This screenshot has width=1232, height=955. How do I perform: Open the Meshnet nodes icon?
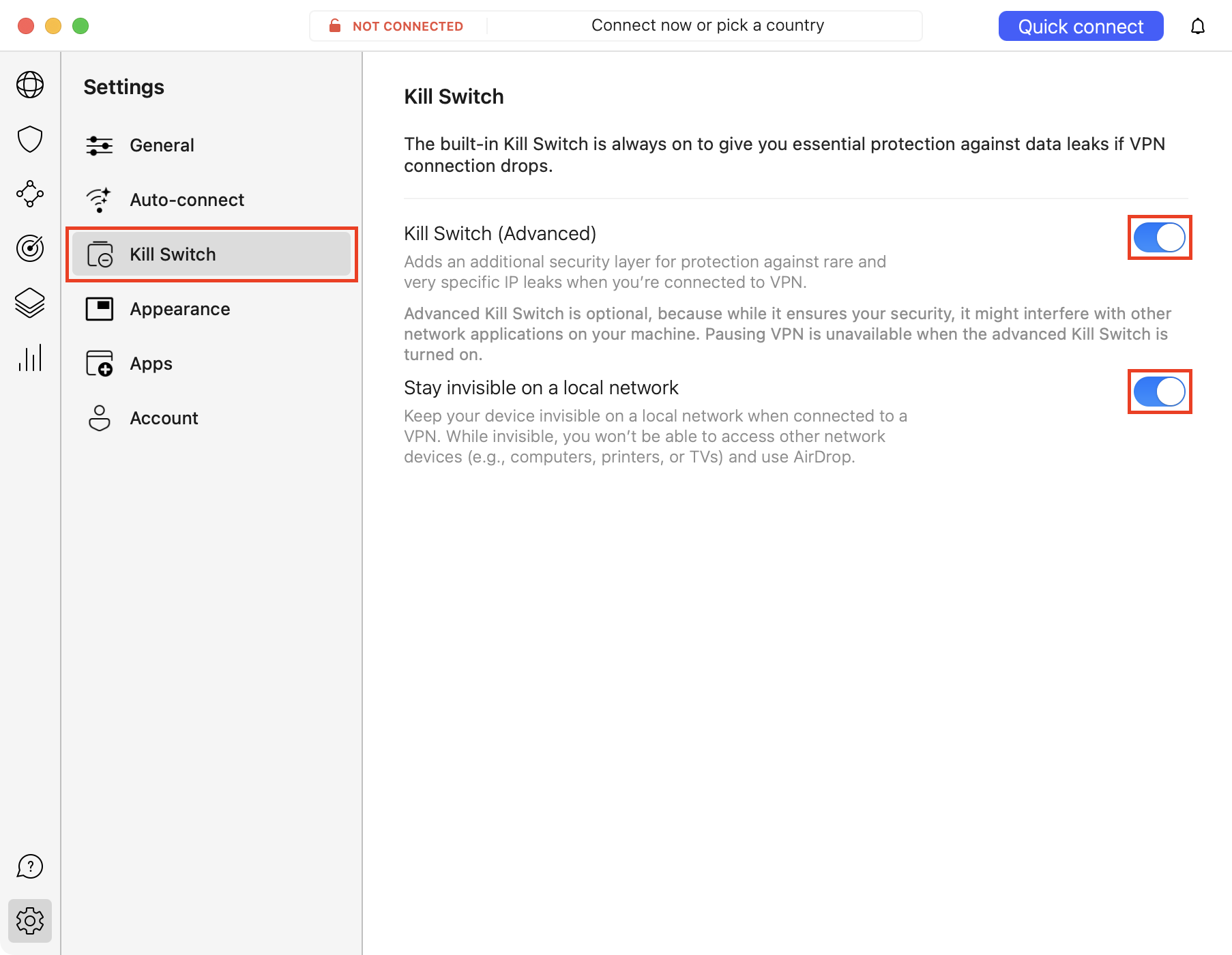coord(30,194)
